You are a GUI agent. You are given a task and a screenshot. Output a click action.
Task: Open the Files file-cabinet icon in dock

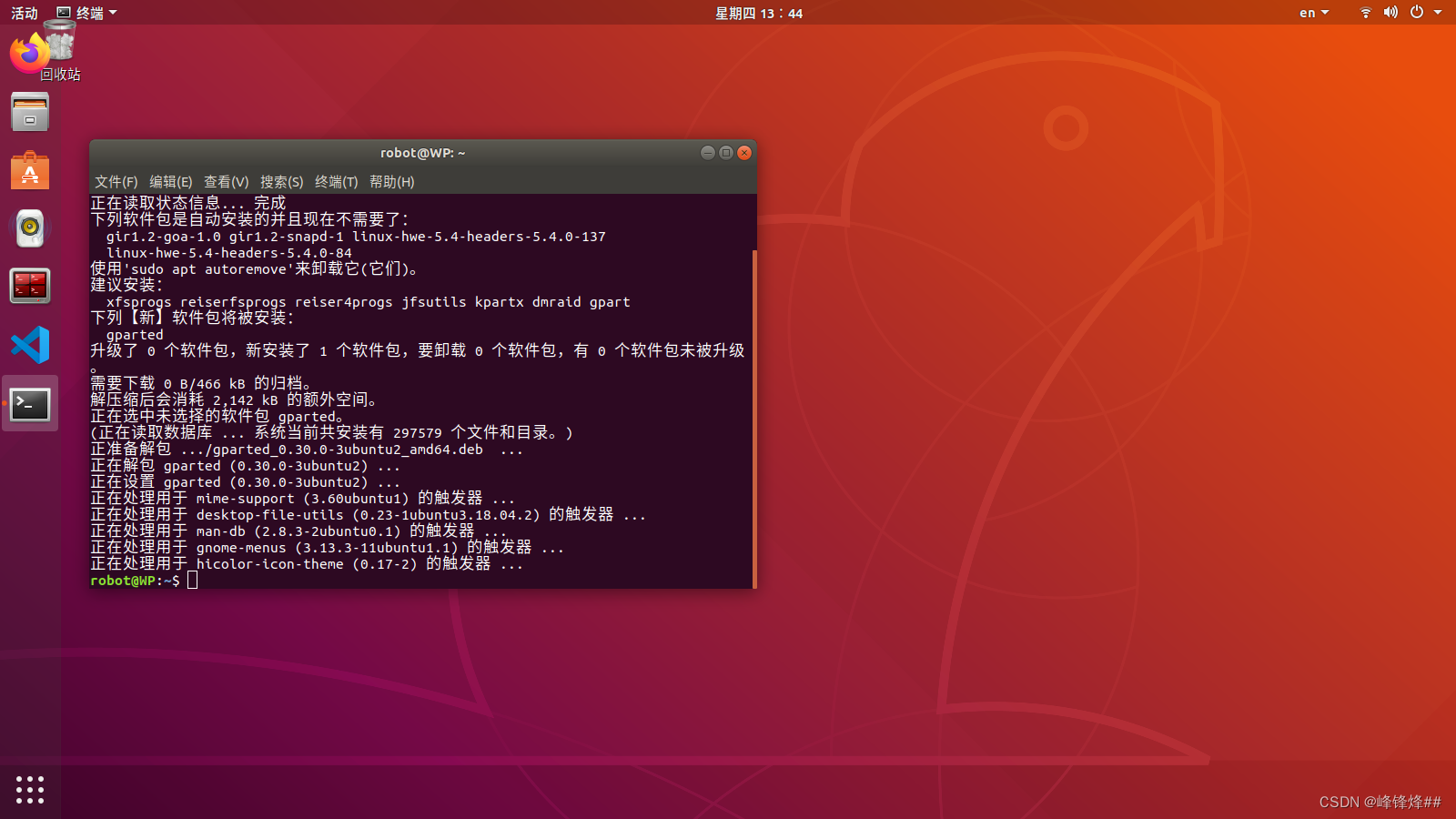[30, 112]
